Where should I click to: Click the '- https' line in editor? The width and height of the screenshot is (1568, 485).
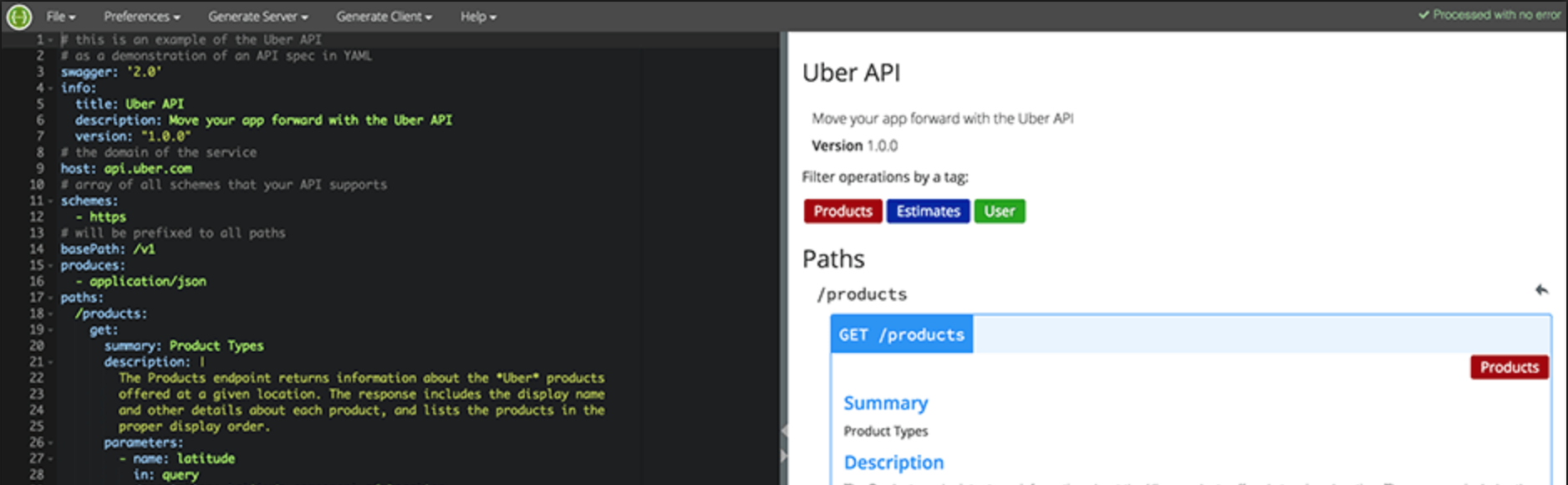100,217
